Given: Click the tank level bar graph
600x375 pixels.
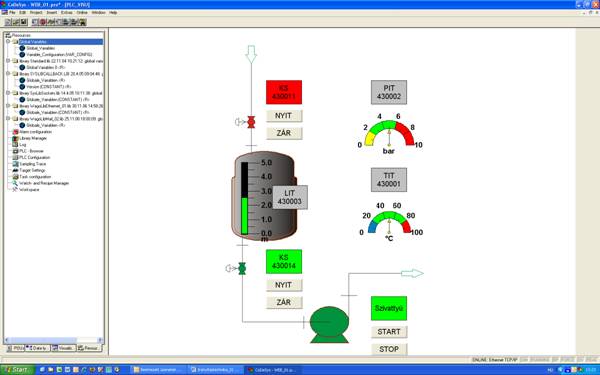Looking at the screenshot, I should pos(245,198).
